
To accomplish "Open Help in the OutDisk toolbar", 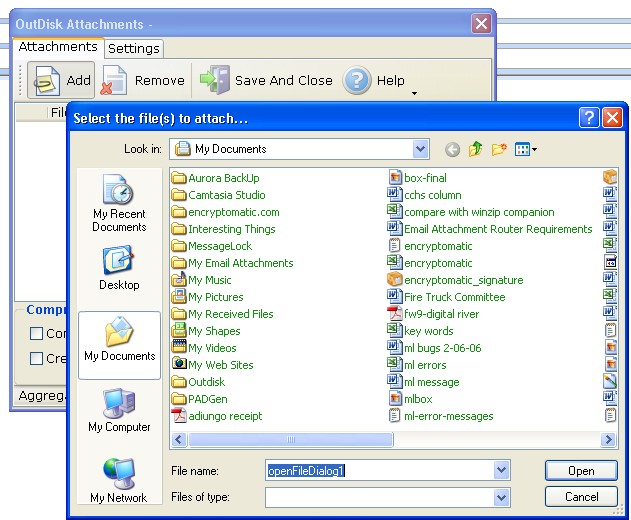I will 374,80.
